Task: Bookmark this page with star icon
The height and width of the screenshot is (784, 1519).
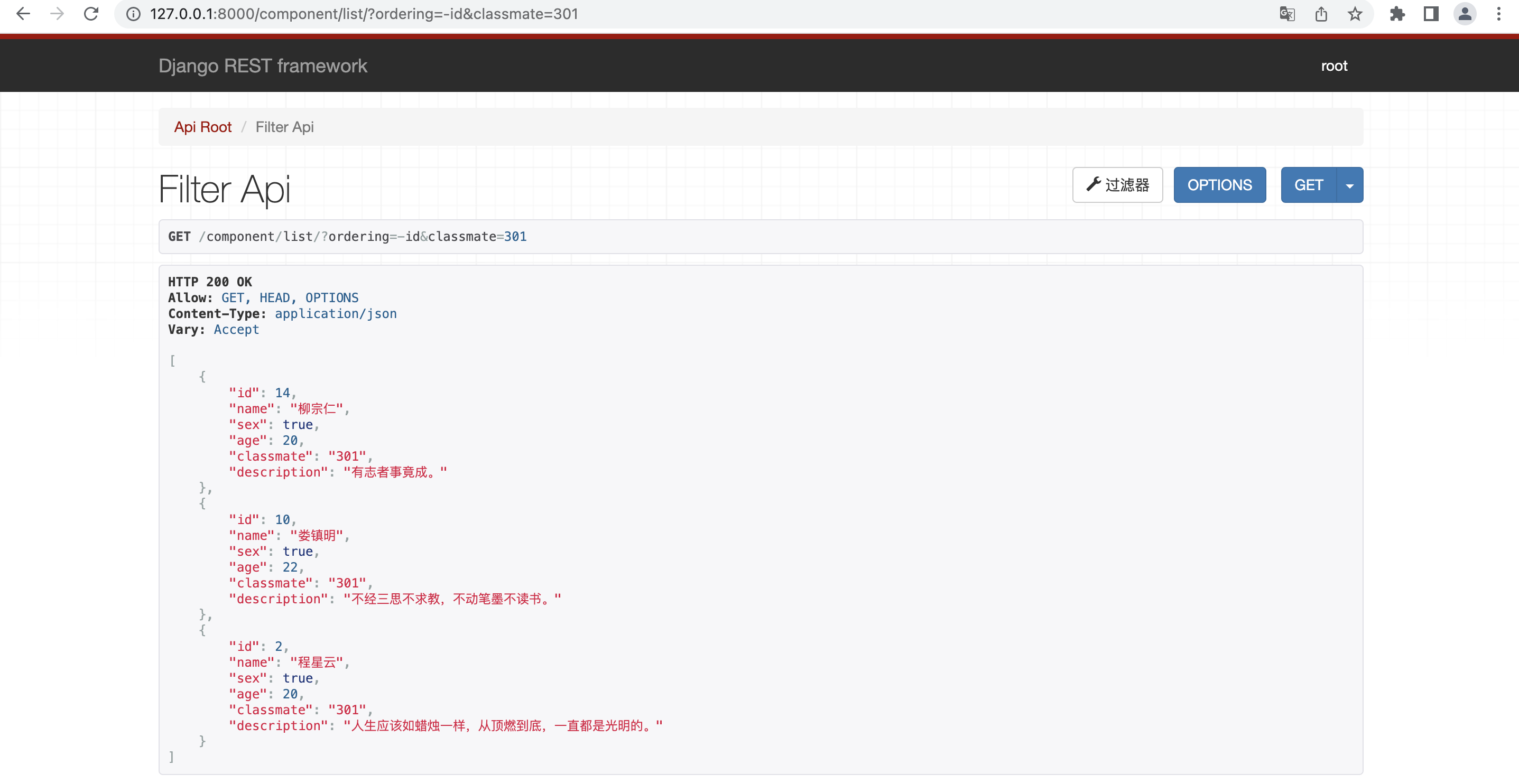Action: pos(1355,14)
